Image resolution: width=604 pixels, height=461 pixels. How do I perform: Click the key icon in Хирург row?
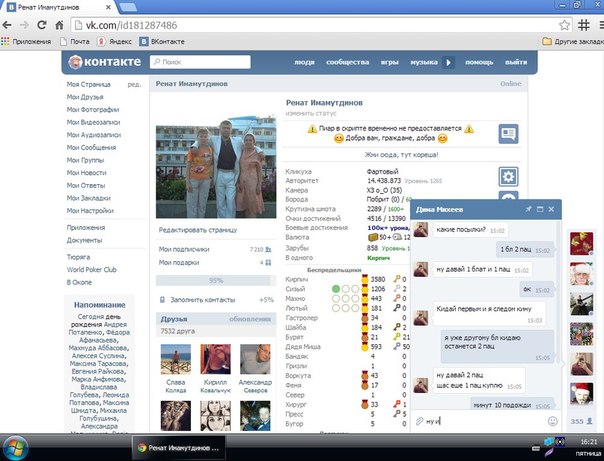[x=396, y=404]
